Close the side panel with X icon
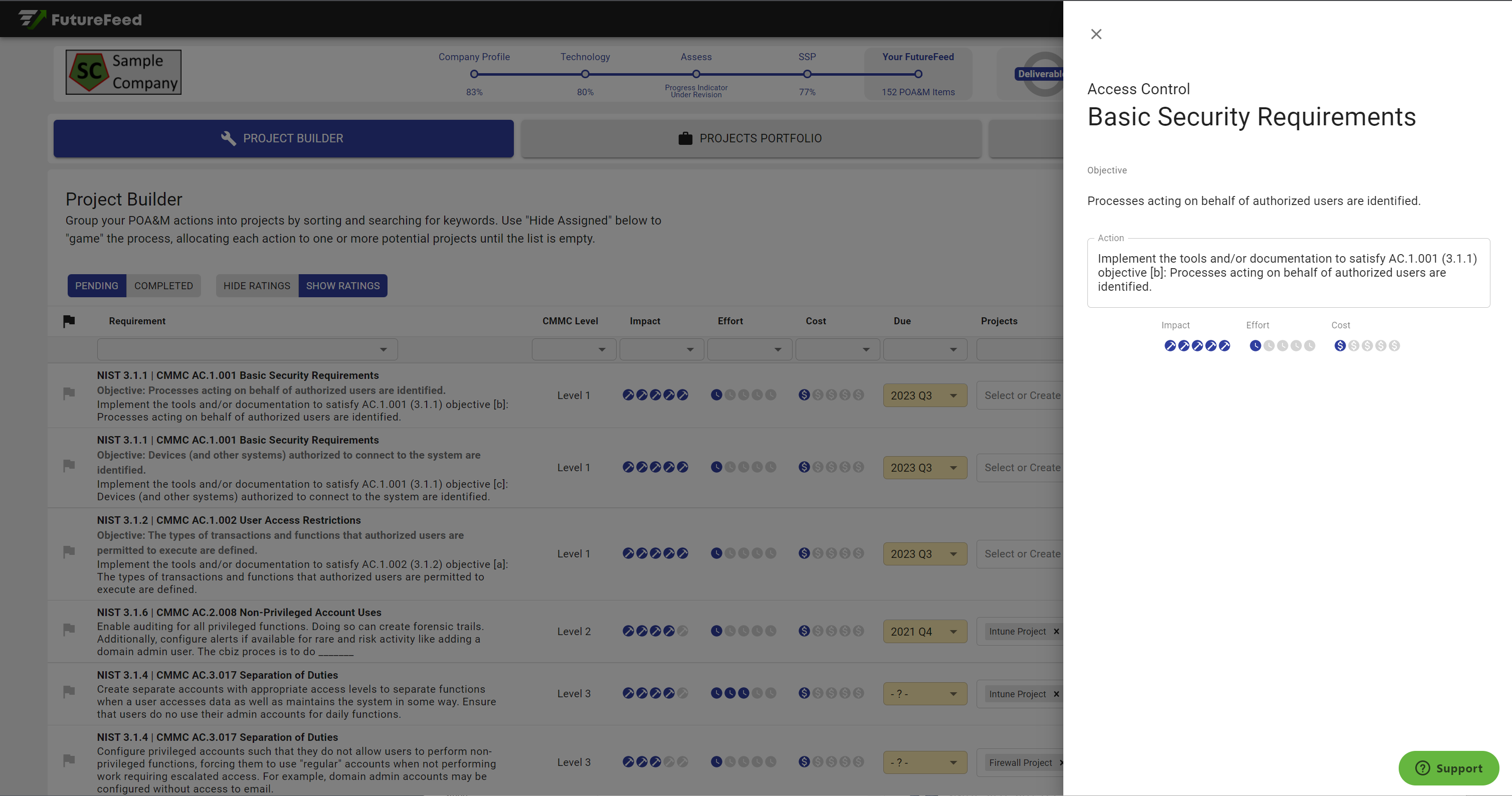 point(1096,34)
